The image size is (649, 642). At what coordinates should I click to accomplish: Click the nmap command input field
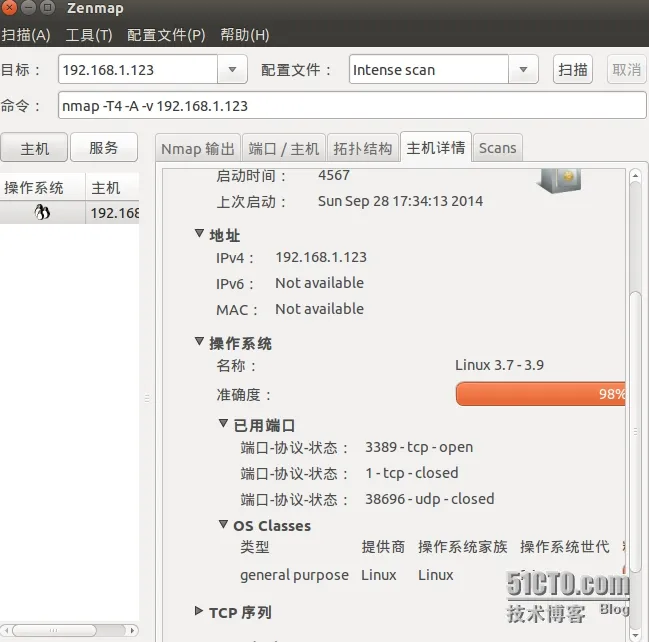coord(352,106)
